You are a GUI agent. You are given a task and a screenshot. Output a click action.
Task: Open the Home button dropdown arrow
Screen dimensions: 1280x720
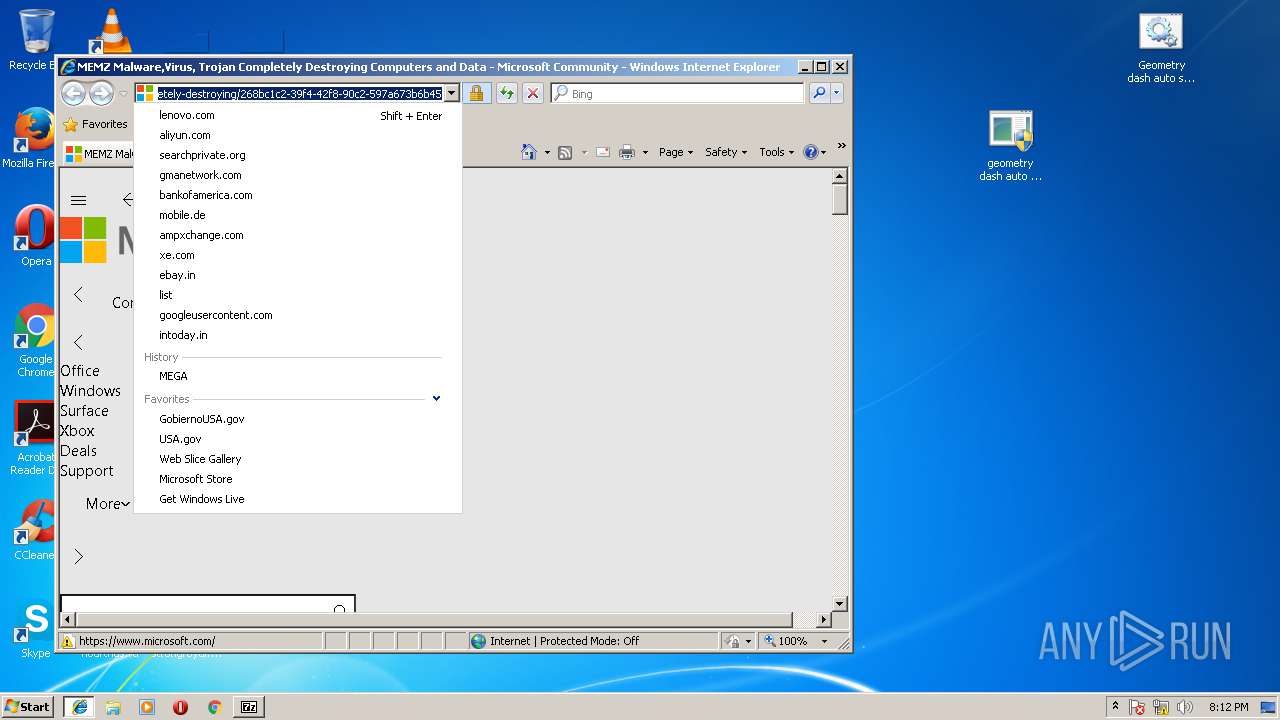(547, 153)
